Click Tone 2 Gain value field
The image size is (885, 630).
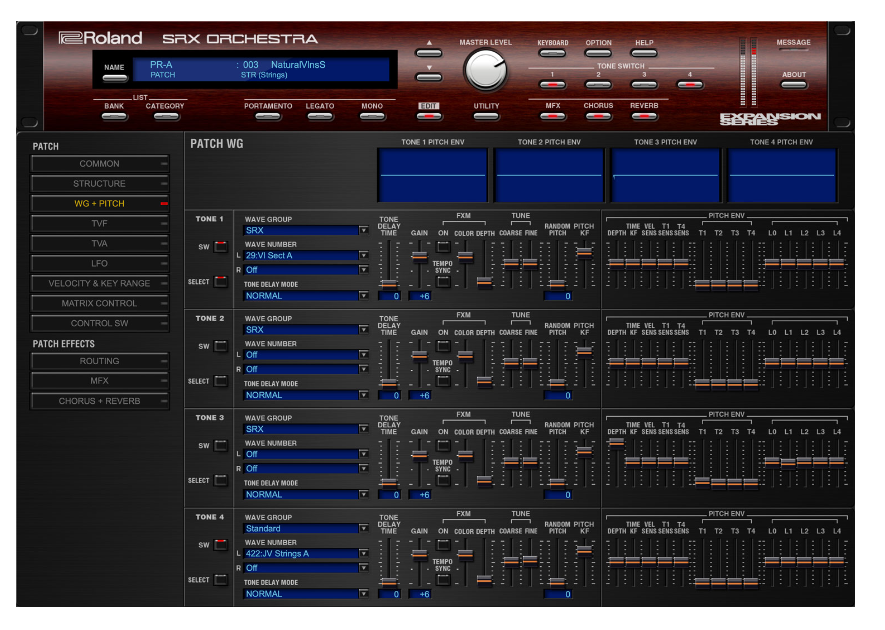point(420,395)
